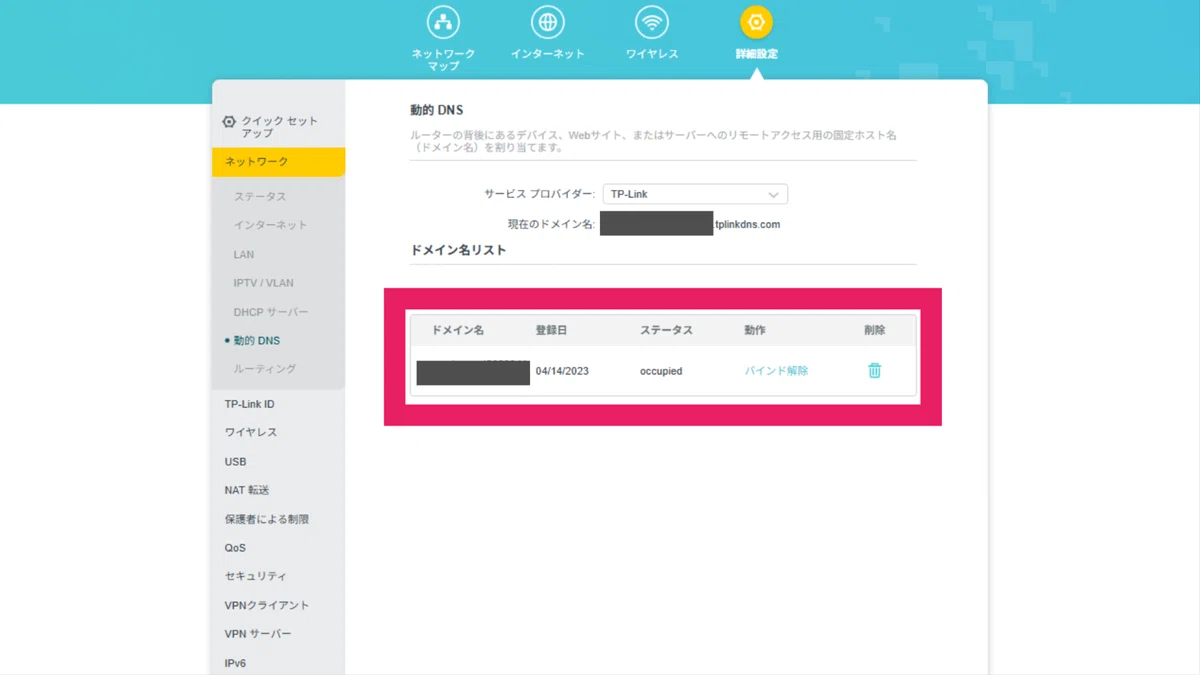Open LAN settings in the sidebar
1200x675 pixels.
click(x=244, y=255)
